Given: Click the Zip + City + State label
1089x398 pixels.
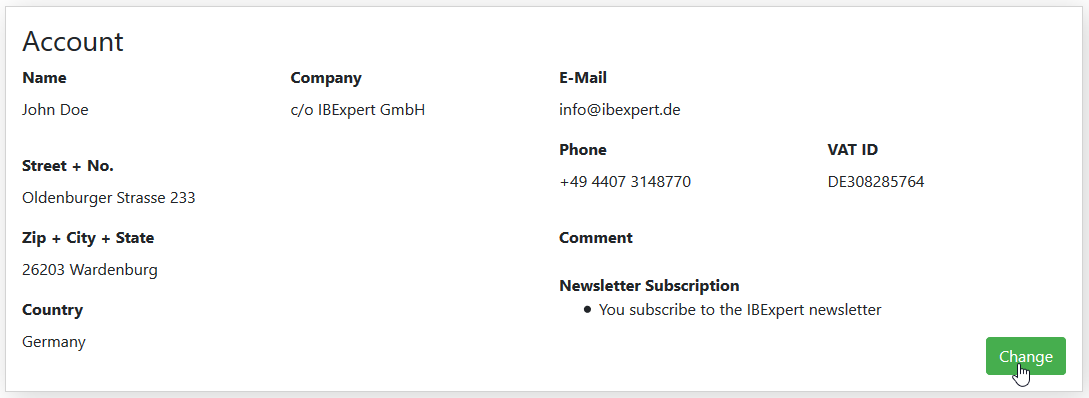Looking at the screenshot, I should point(88,238).
